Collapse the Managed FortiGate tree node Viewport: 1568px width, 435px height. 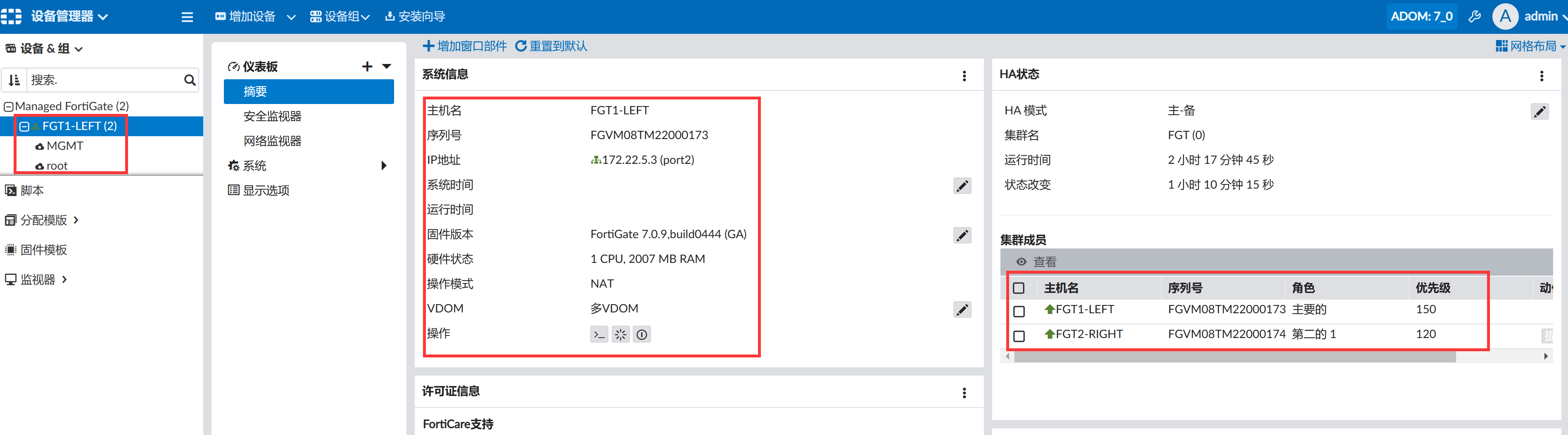[9, 107]
